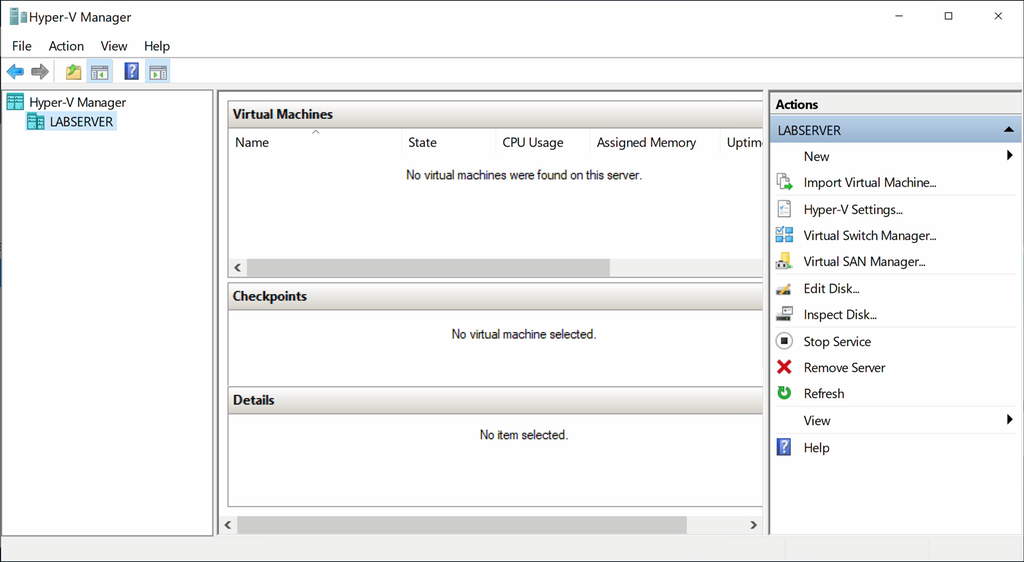Click the Help icon in Actions pane
The image size is (1024, 562).
(x=784, y=447)
